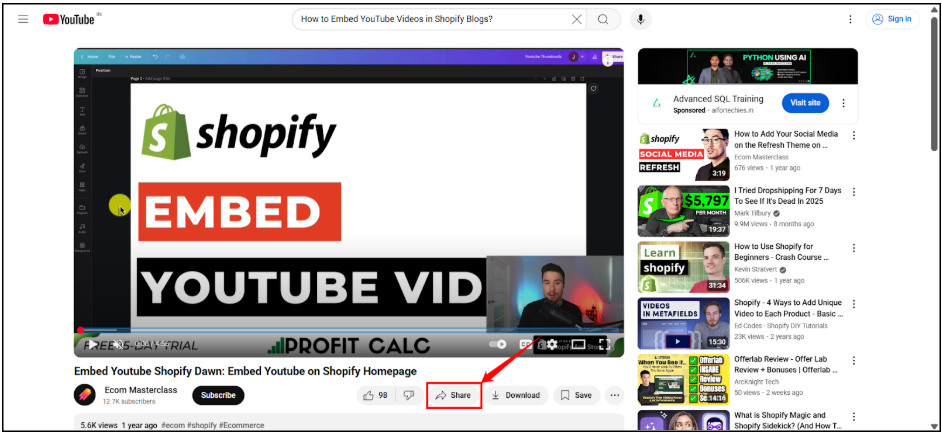Viewport: 942px width, 433px height.
Task: Open the $5,797 per month thumbnail (19:37)
Action: (x=684, y=211)
